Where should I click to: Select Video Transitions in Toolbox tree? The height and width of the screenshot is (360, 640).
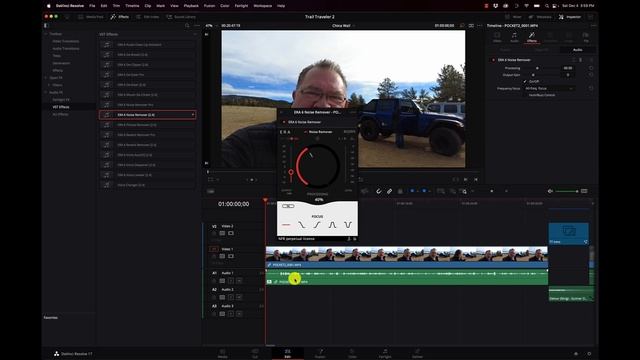click(66, 41)
